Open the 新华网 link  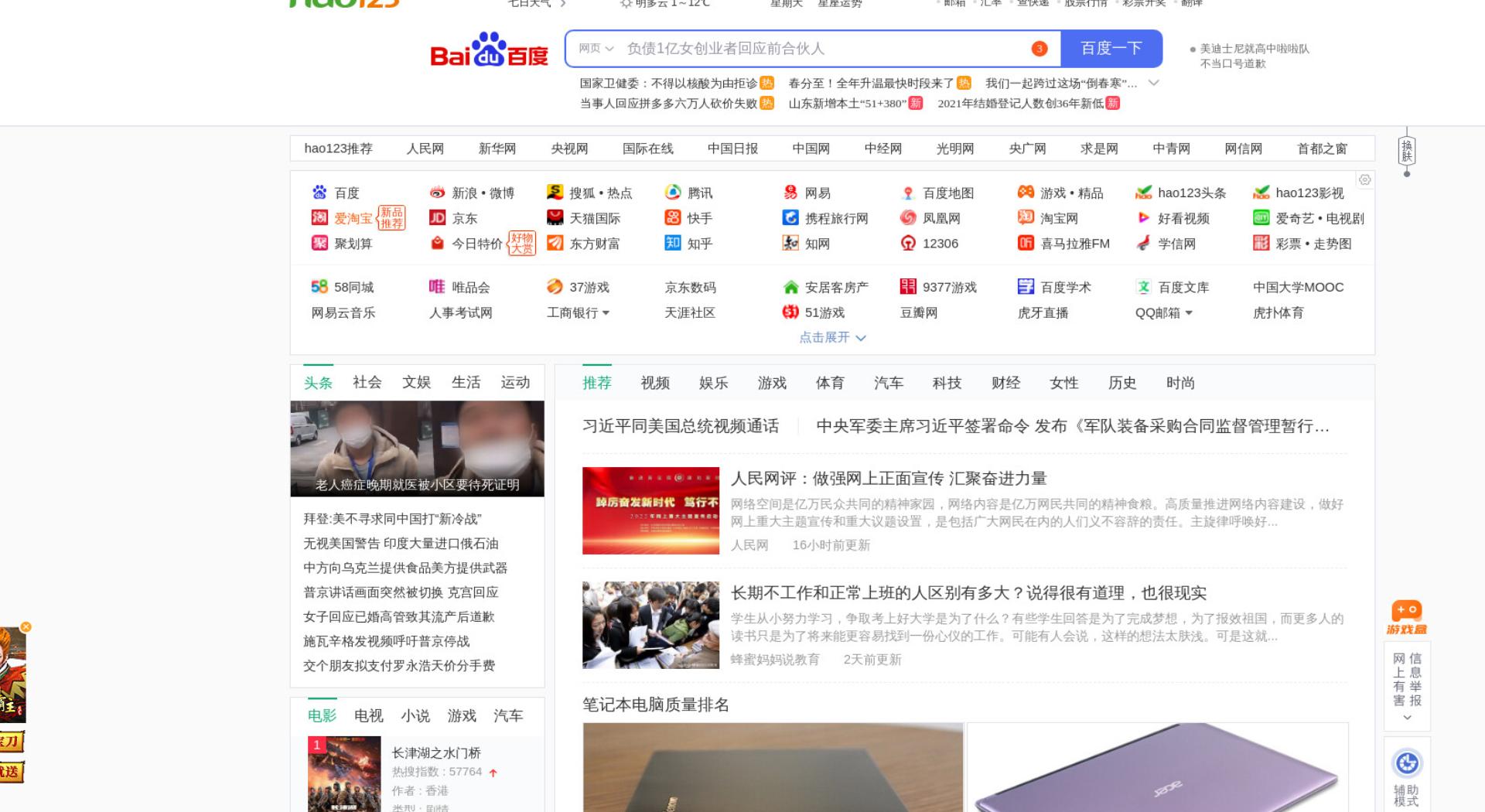coord(497,148)
